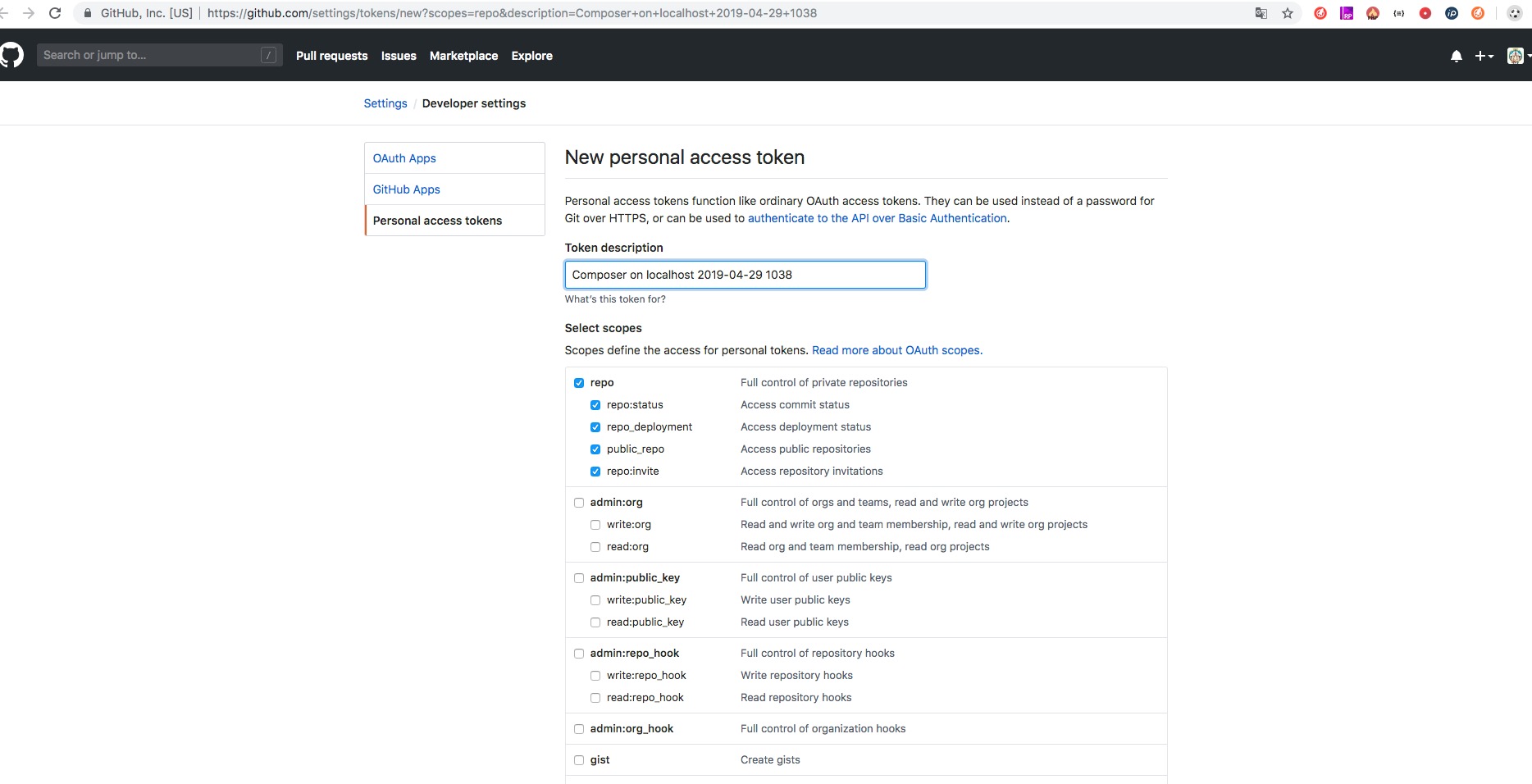Click the site security padlock icon
Image resolution: width=1532 pixels, height=784 pixels.
pos(88,13)
